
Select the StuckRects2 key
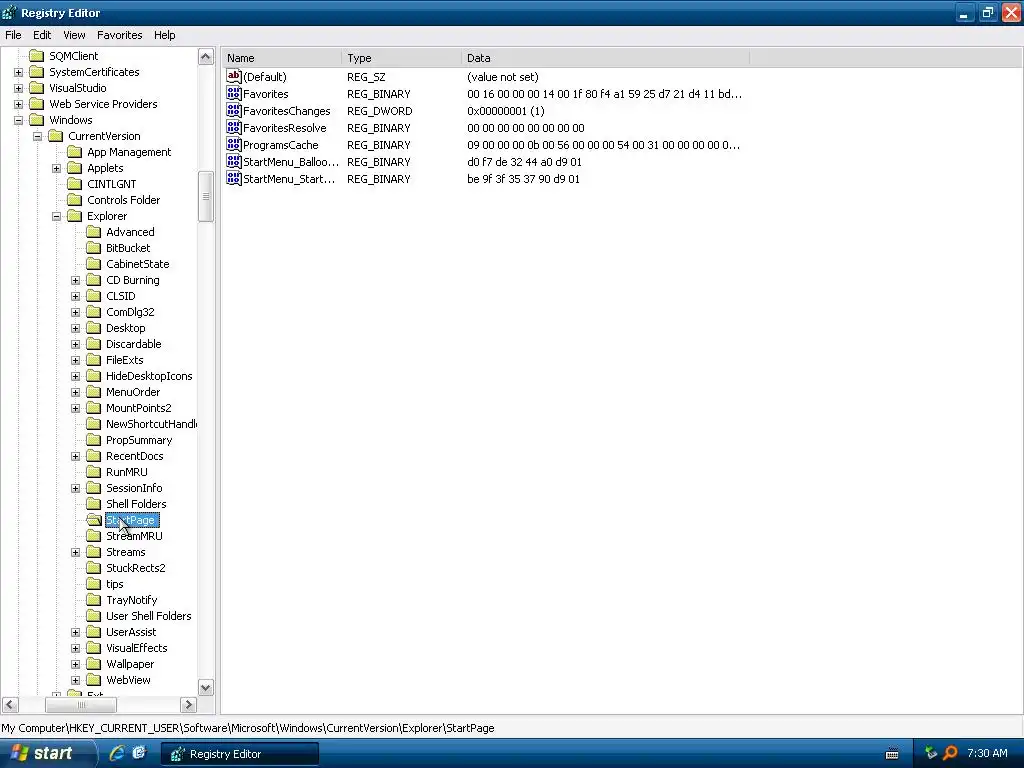pyautogui.click(x=136, y=568)
